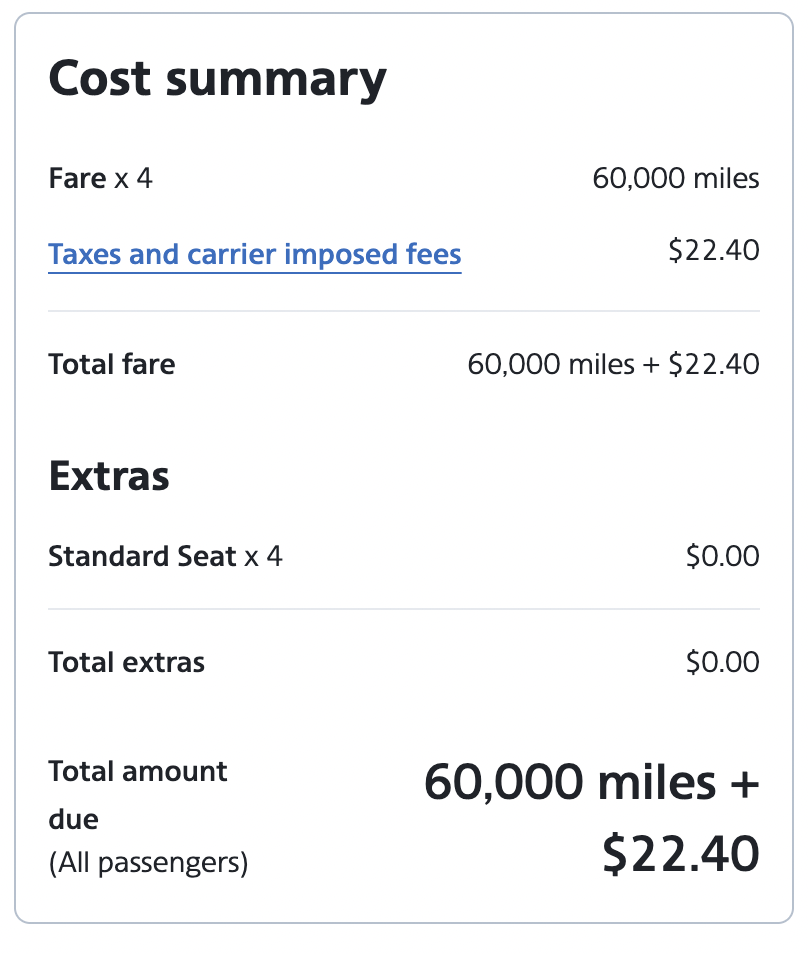The image size is (808, 954).
Task: Click the divider line below Standard Seat row
Action: pyautogui.click(x=404, y=609)
